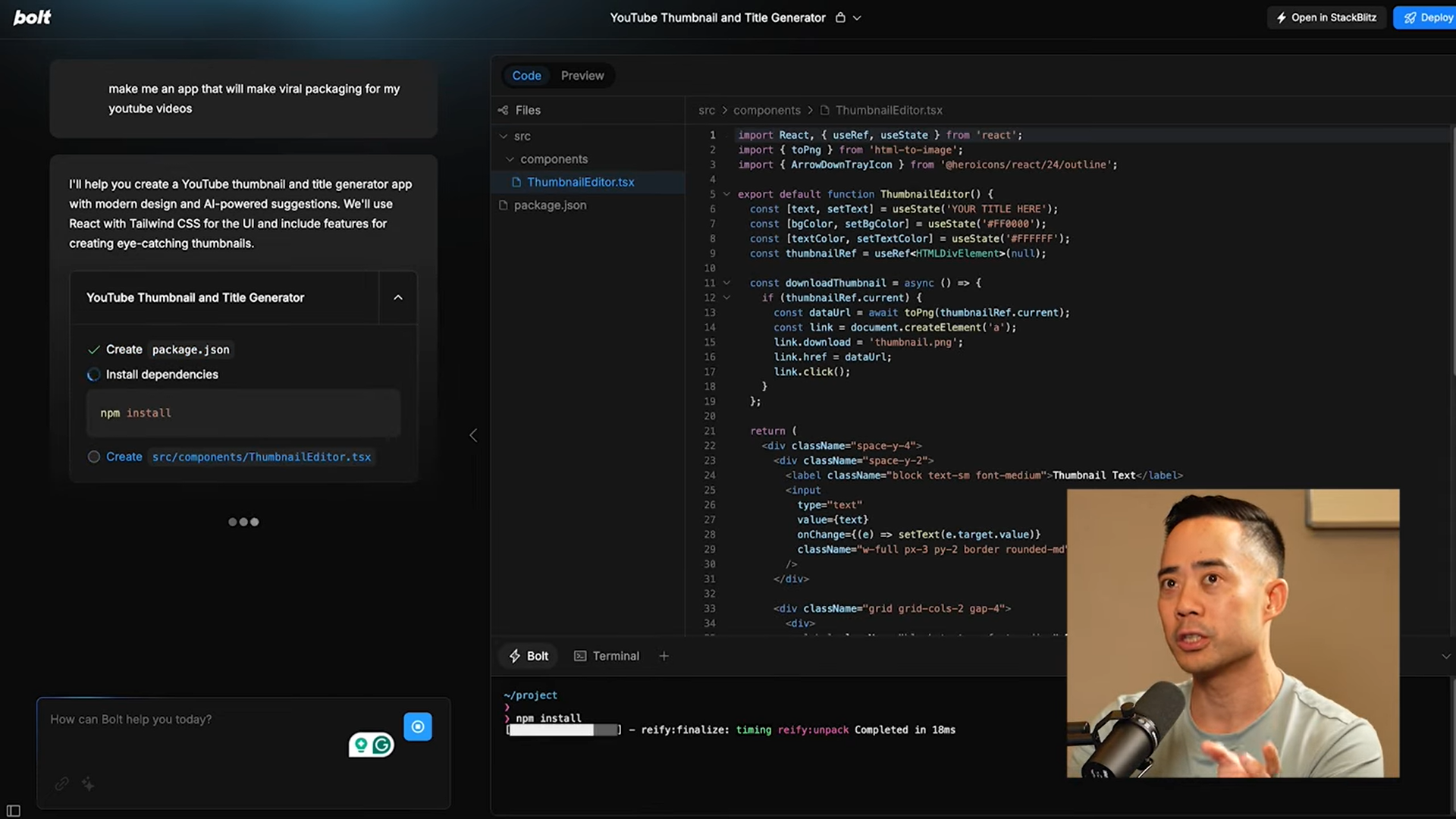Viewport: 1456px width, 819px height.
Task: Select the Terminal tab
Action: [607, 656]
